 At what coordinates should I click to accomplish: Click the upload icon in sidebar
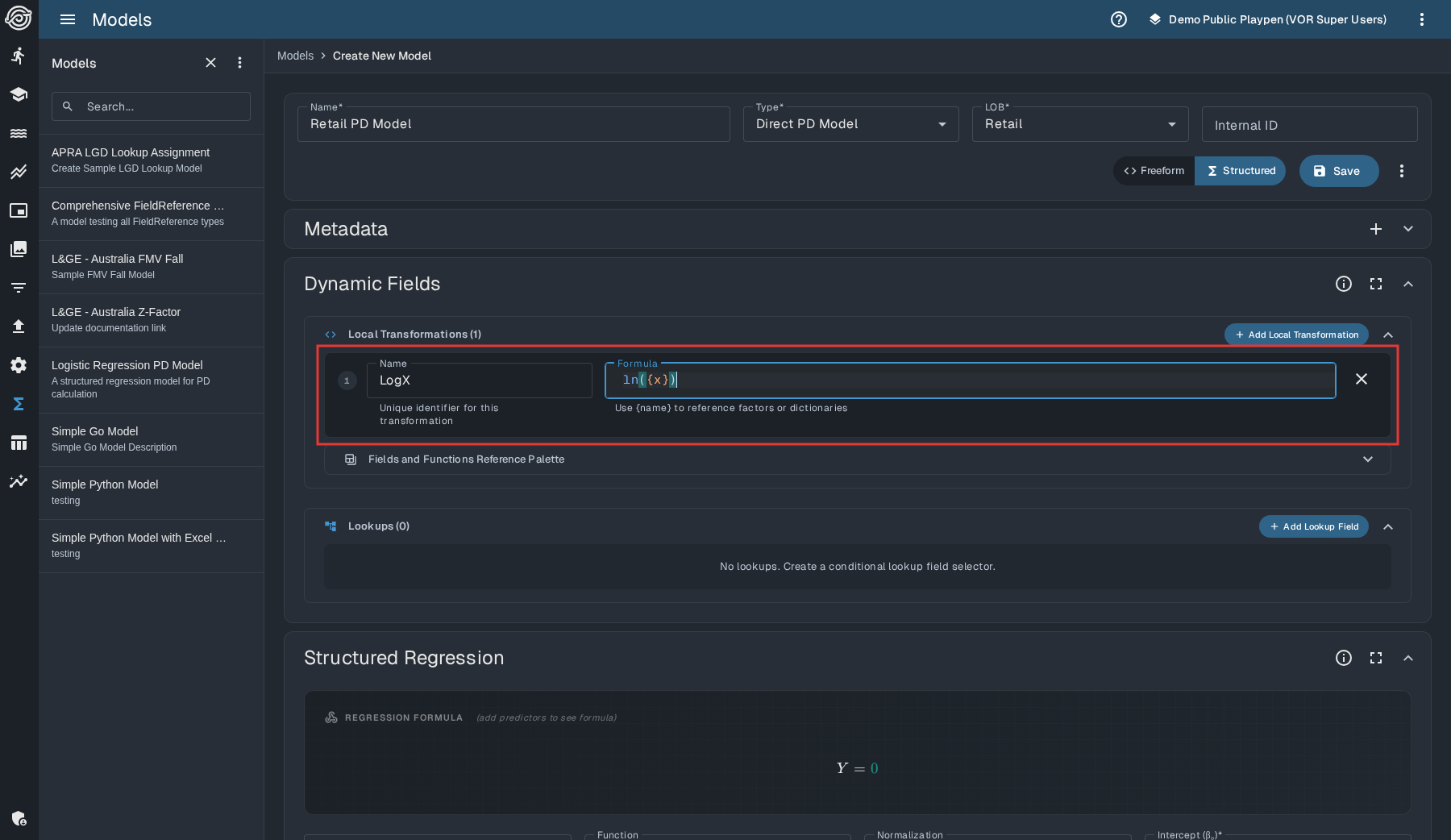[19, 326]
